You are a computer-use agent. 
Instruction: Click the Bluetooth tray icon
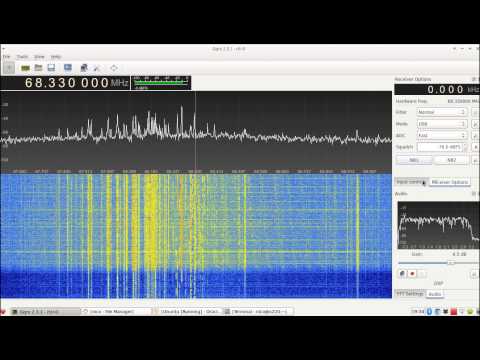click(x=429, y=311)
